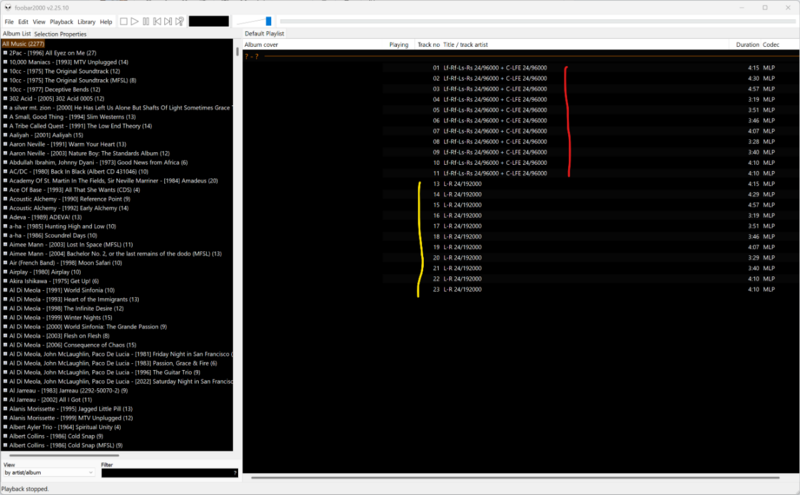Select Albert Collins Cold Snap (MFSL)
Screen dimensions: 800x495
[x=66, y=446]
